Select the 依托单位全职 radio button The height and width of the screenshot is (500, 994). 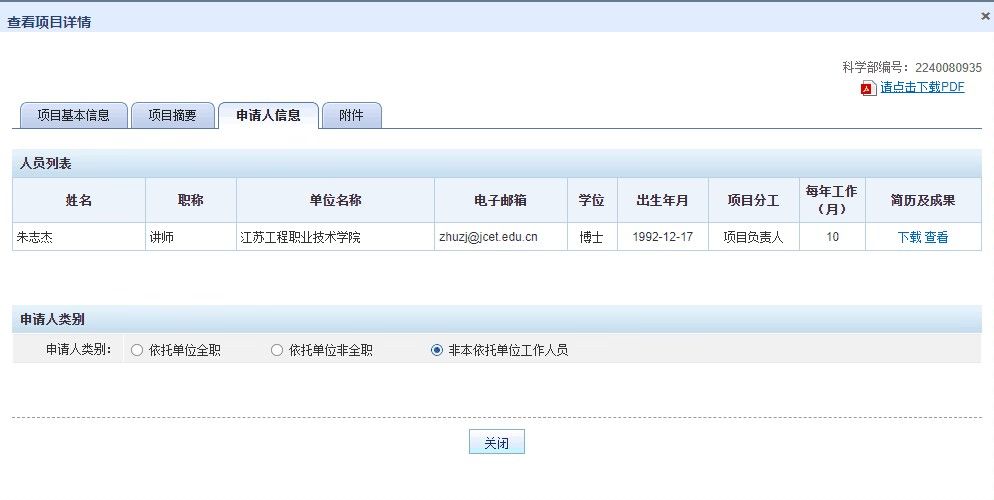point(137,350)
